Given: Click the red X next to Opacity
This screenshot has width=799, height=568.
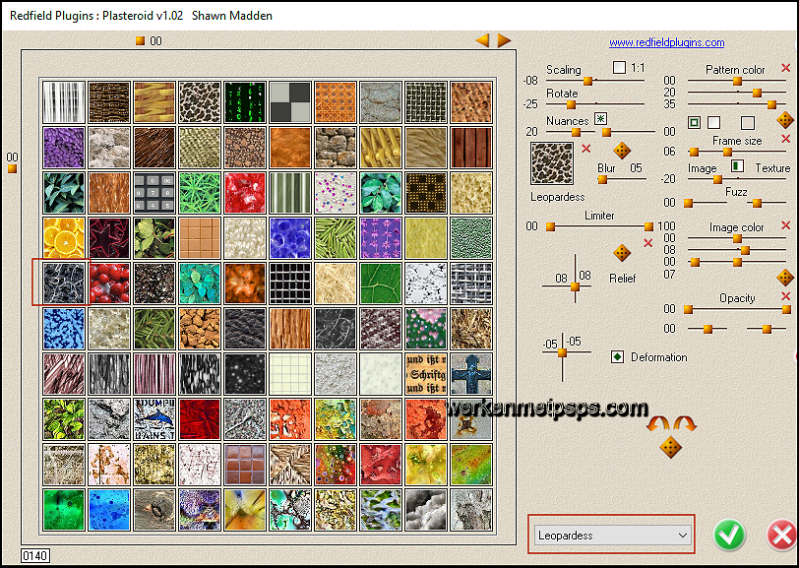Looking at the screenshot, I should pos(785,296).
